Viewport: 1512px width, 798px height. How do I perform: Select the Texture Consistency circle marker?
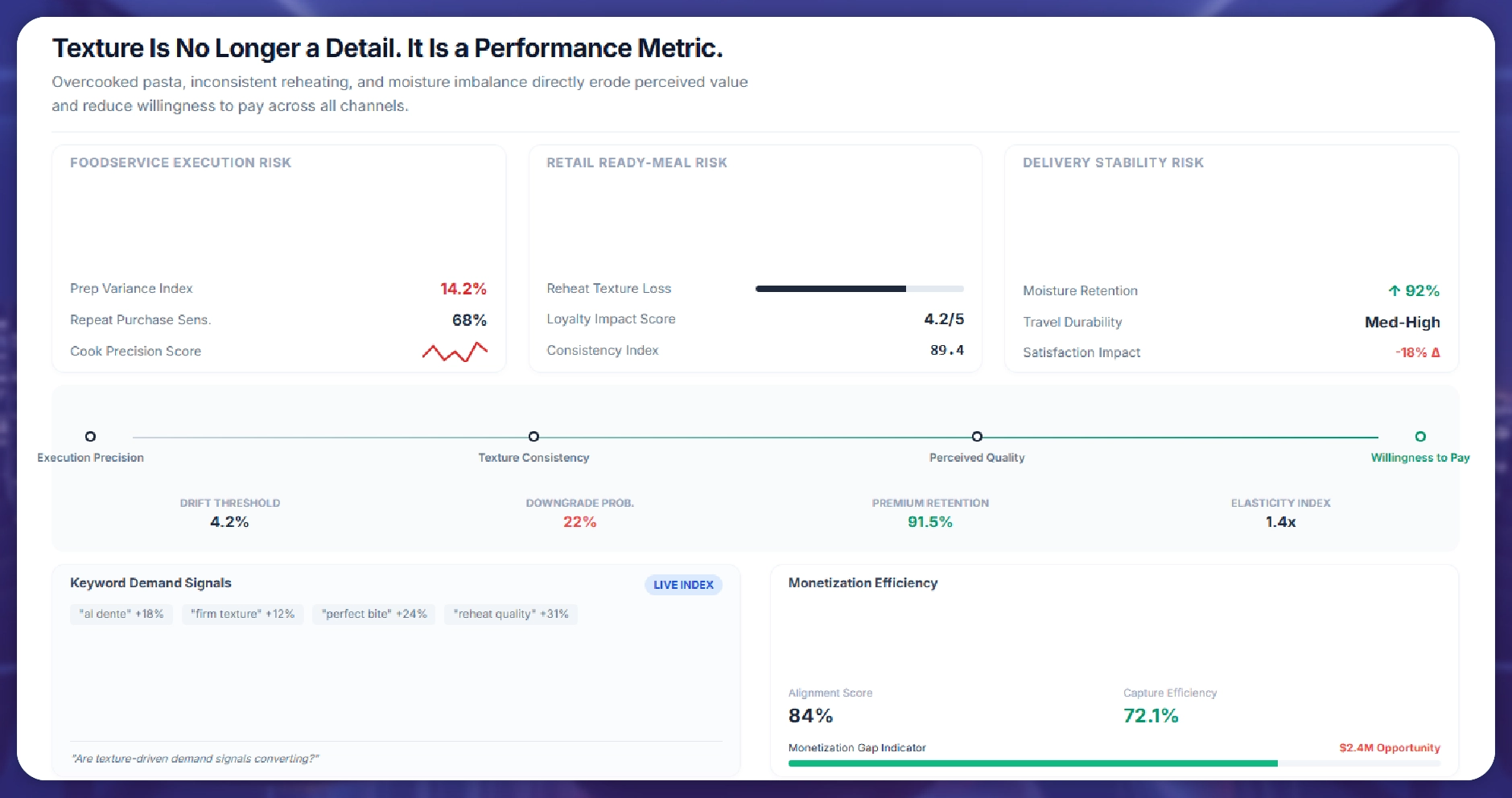point(534,436)
